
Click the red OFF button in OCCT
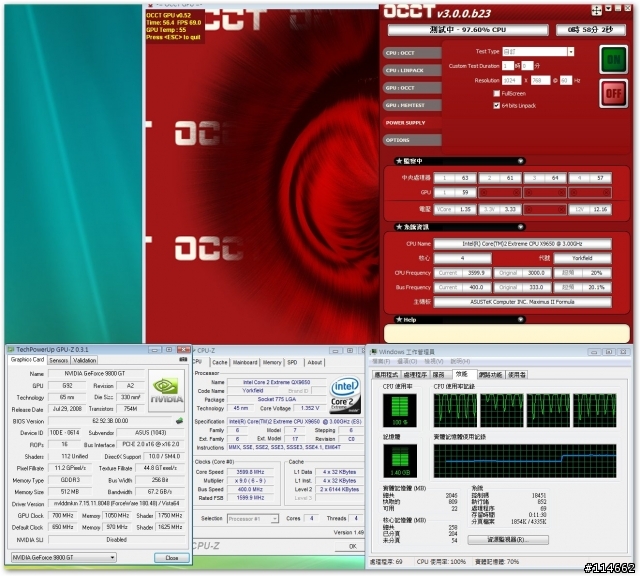point(613,93)
